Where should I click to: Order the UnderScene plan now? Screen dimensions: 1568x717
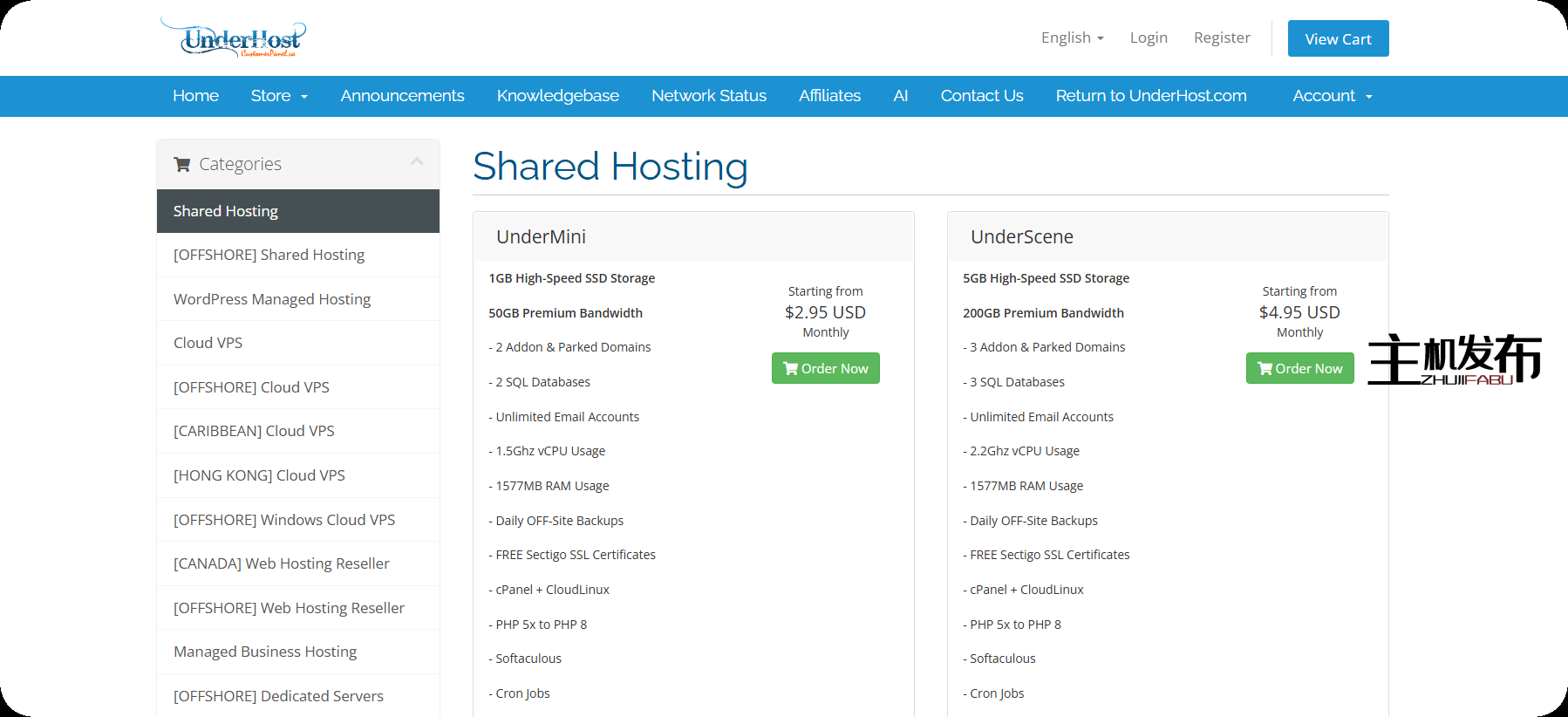point(1299,368)
